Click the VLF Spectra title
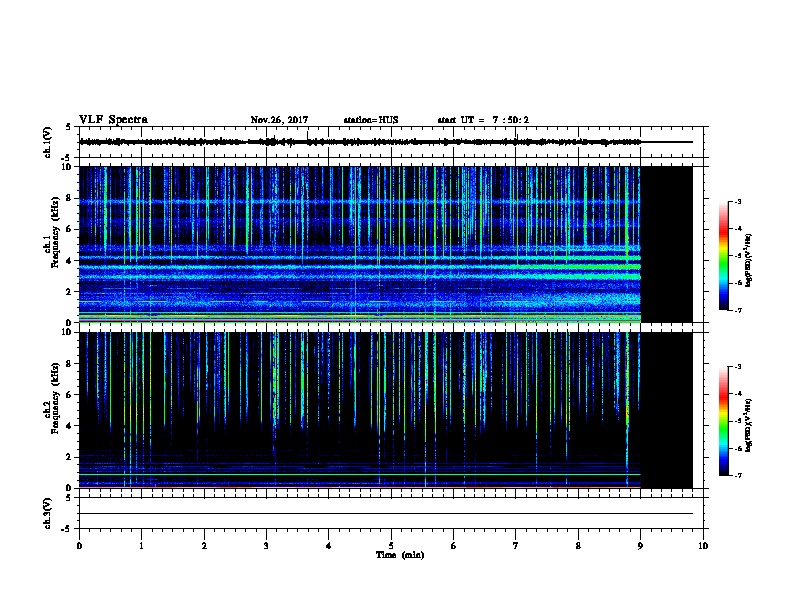The image size is (792, 612). 113,120
